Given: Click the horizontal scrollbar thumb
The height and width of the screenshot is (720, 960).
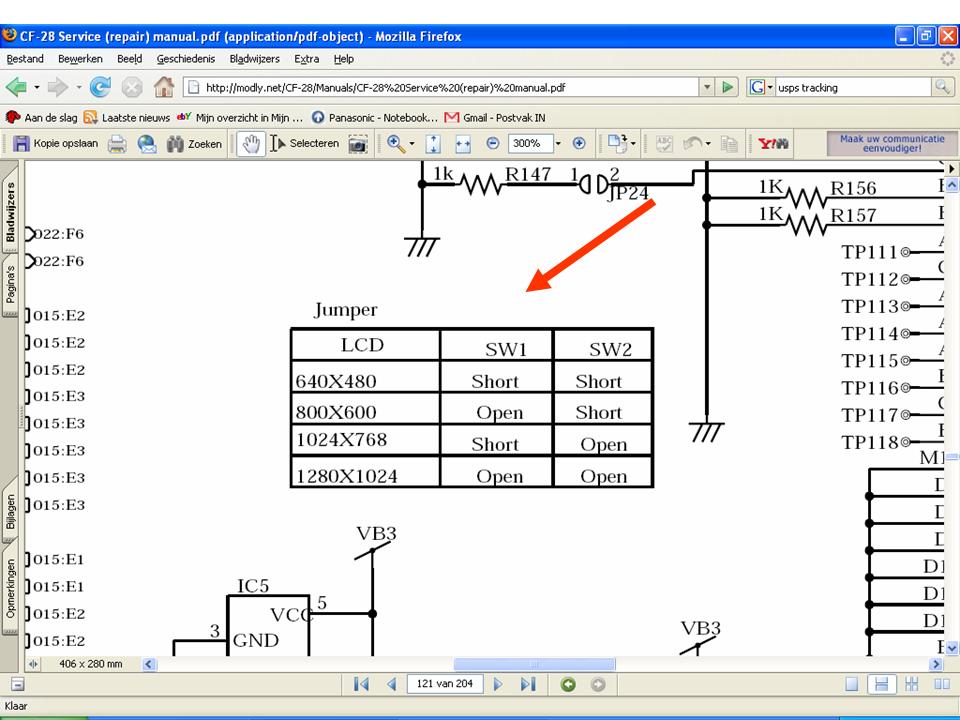Looking at the screenshot, I should pos(534,664).
